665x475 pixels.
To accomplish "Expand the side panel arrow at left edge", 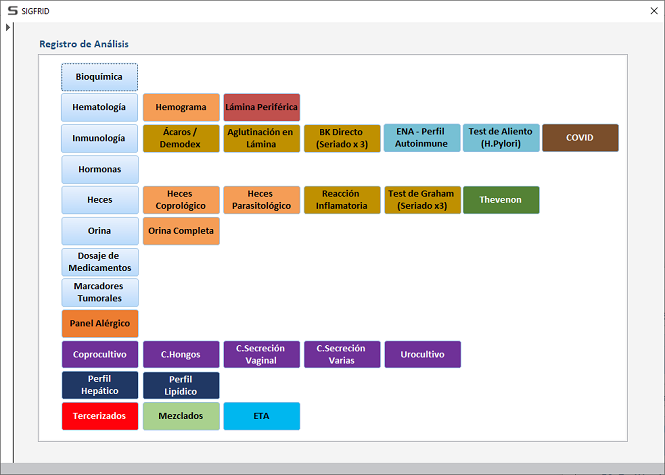I will [8, 27].
